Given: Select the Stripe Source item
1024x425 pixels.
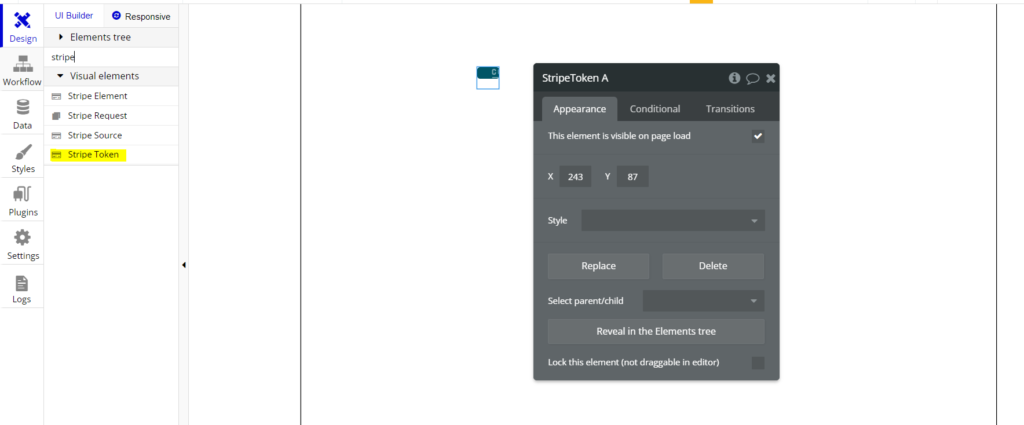Looking at the screenshot, I should point(111,135).
